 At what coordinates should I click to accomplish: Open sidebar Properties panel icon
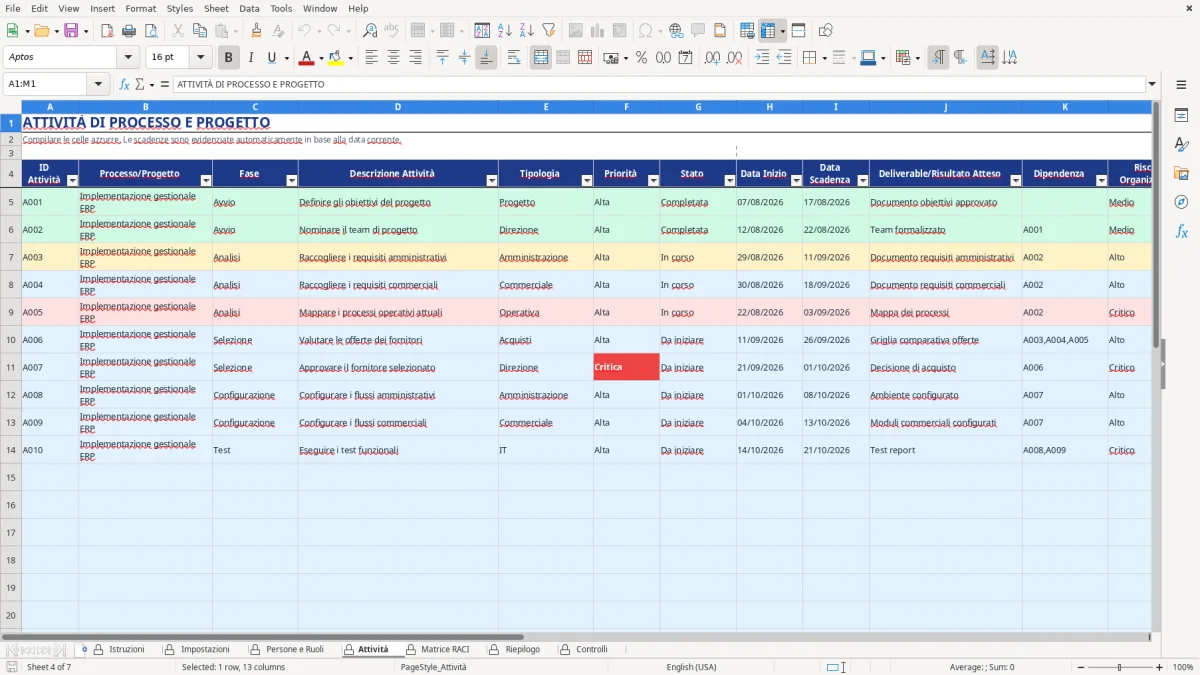pos(1181,116)
